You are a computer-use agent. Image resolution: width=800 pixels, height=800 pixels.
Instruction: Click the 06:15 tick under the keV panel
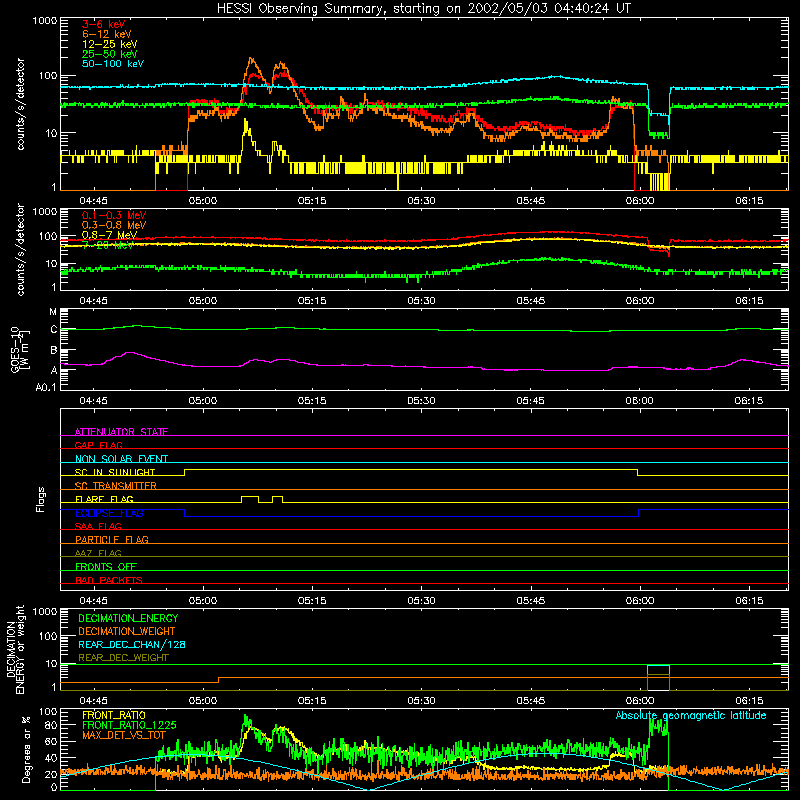pos(749,201)
